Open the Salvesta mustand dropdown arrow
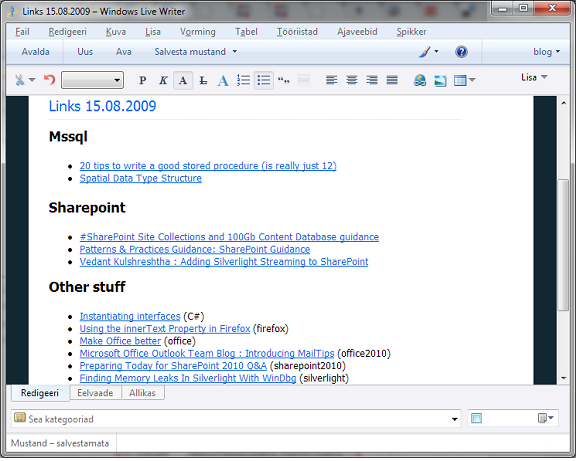The height and width of the screenshot is (461, 579). coord(235,51)
